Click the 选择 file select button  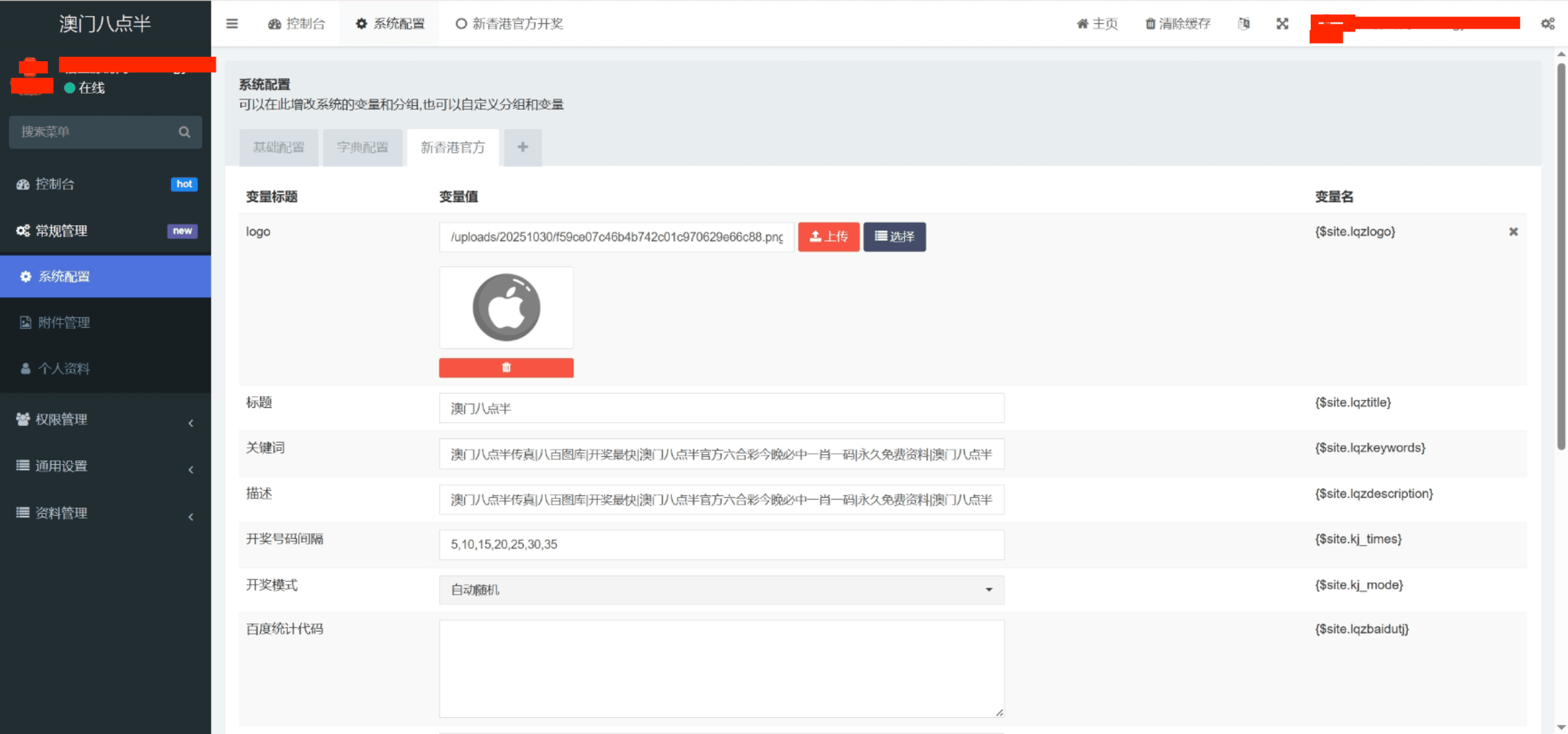pos(894,236)
